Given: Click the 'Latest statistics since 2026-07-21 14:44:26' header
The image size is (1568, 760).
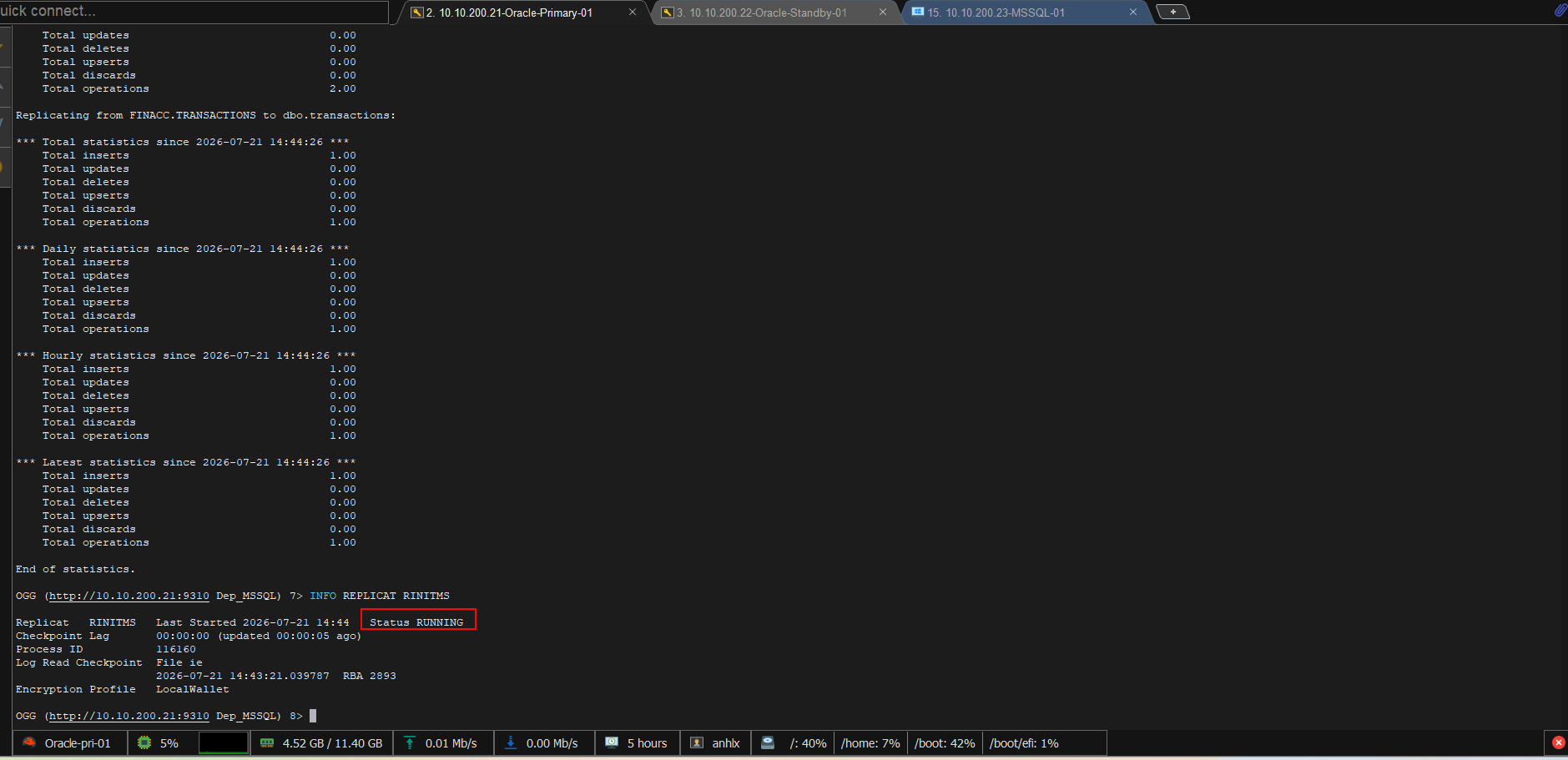Looking at the screenshot, I should (186, 462).
